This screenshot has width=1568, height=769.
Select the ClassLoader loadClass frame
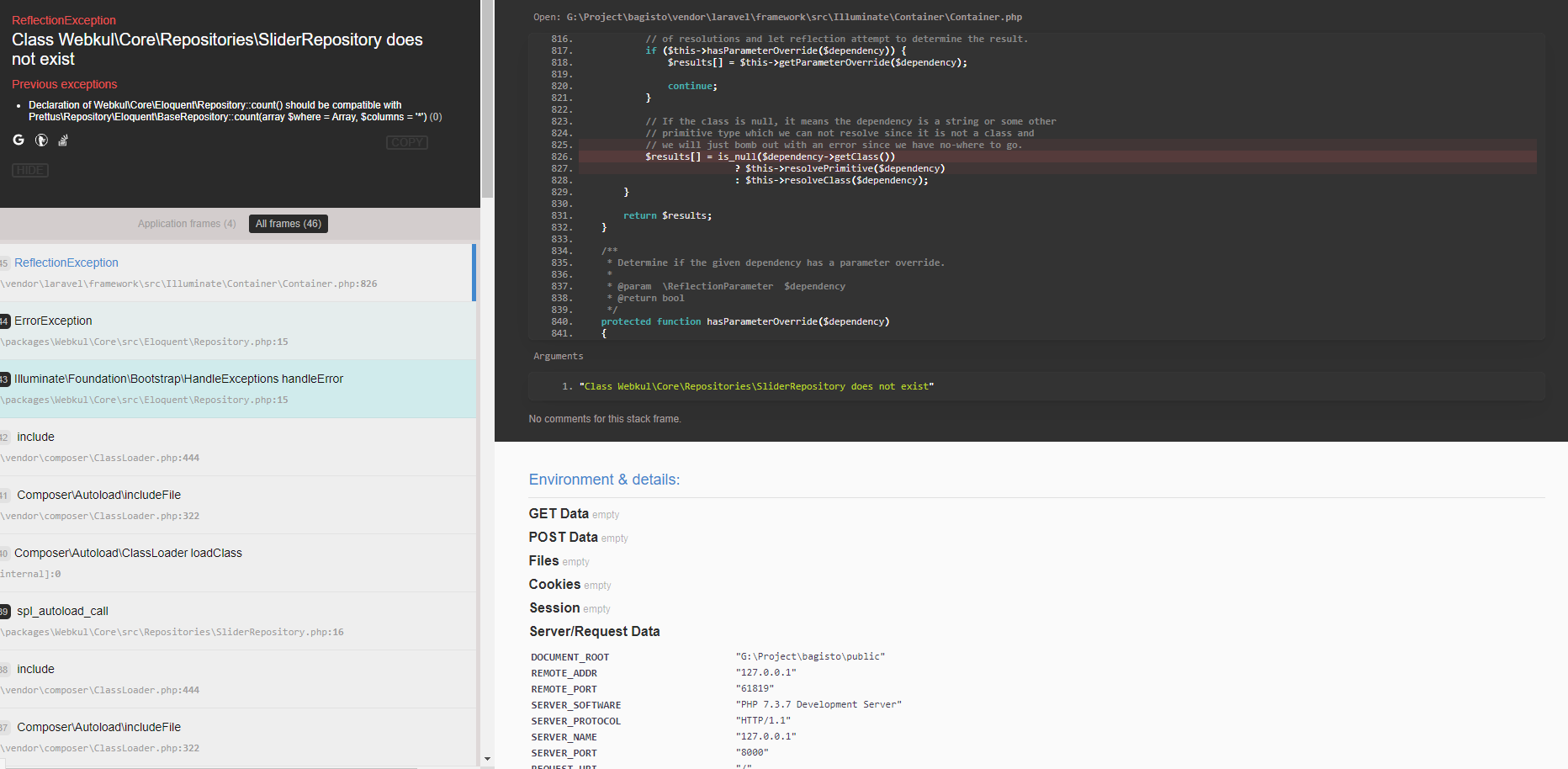click(x=237, y=563)
